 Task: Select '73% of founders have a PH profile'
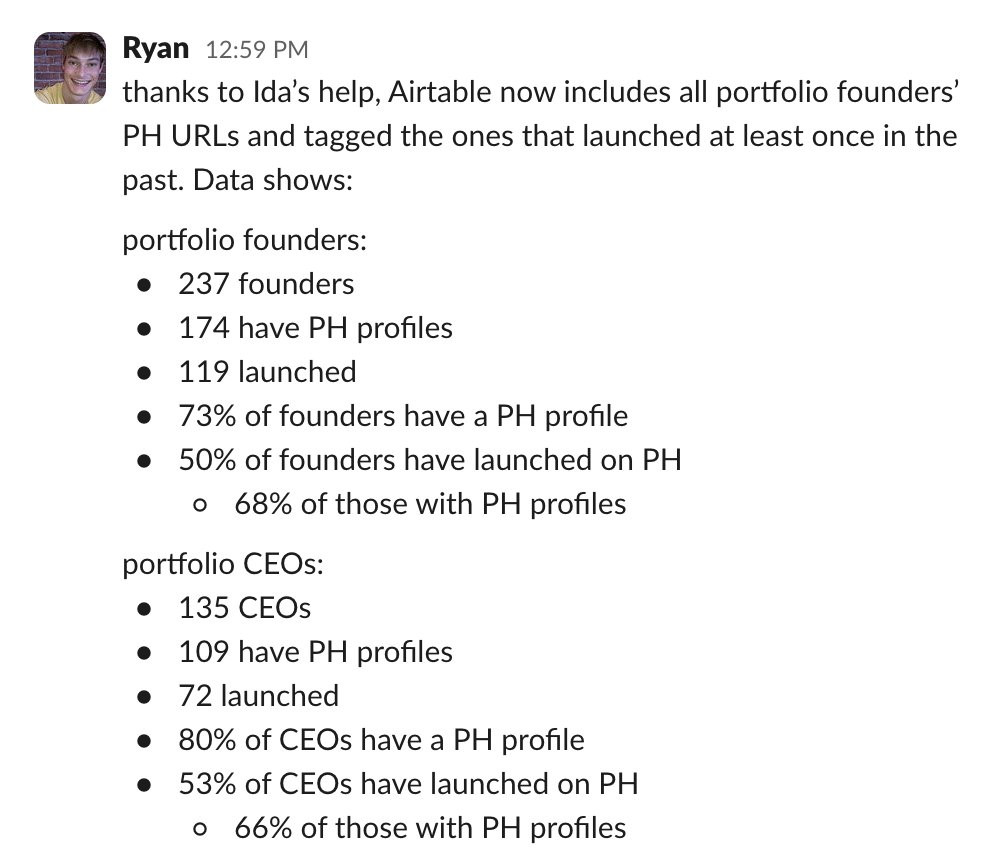tap(403, 416)
